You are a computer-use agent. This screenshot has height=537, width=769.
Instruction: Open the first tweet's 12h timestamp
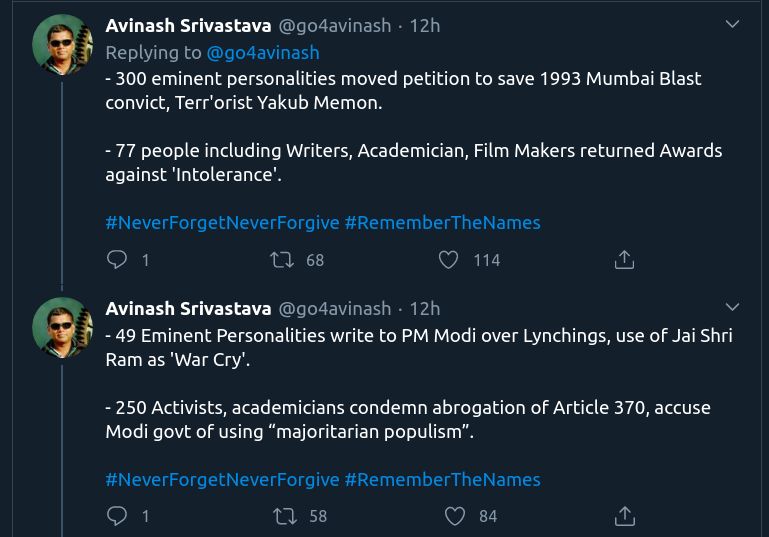click(424, 26)
